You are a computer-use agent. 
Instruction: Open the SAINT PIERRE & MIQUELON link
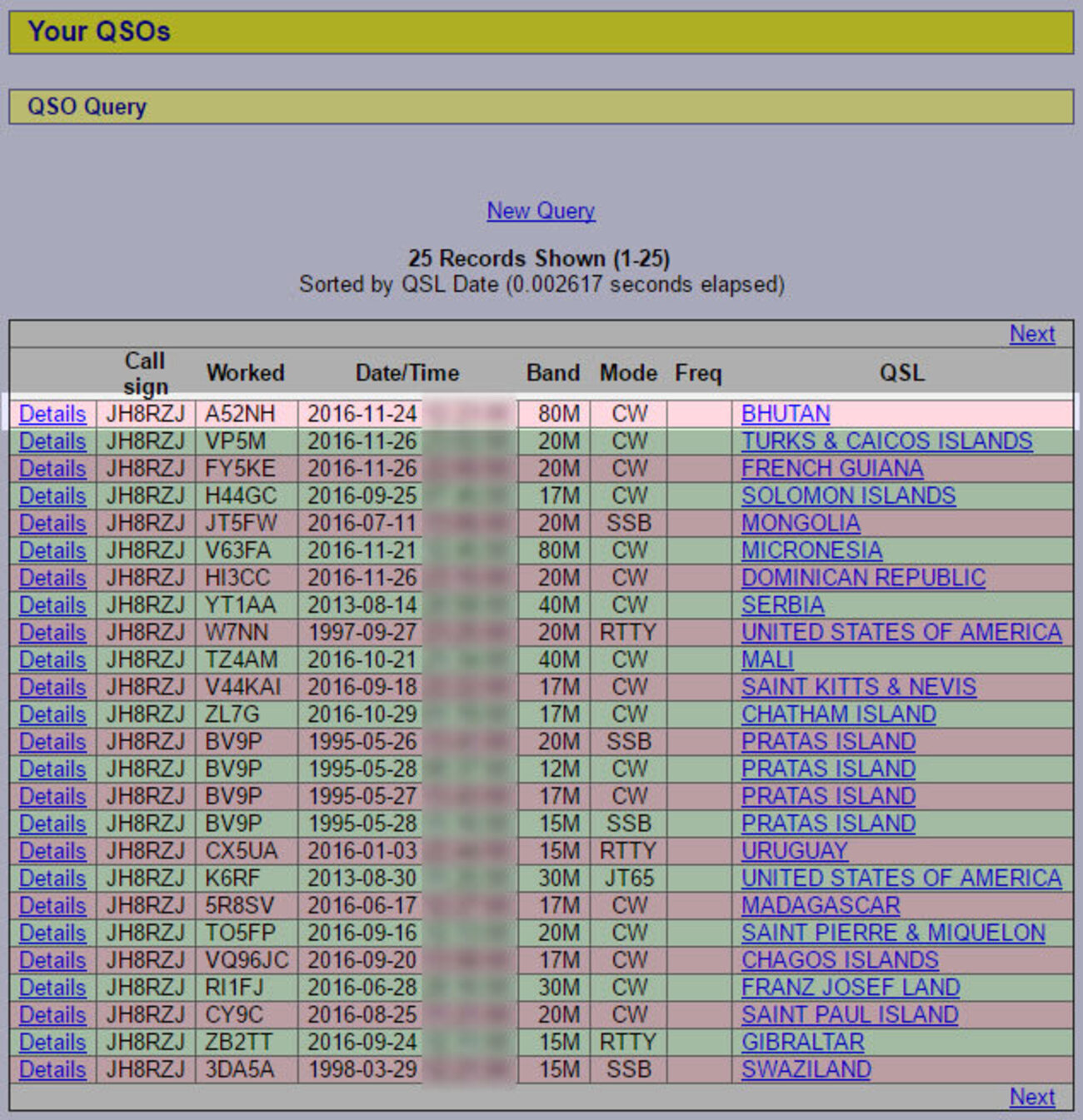pyautogui.click(x=891, y=933)
